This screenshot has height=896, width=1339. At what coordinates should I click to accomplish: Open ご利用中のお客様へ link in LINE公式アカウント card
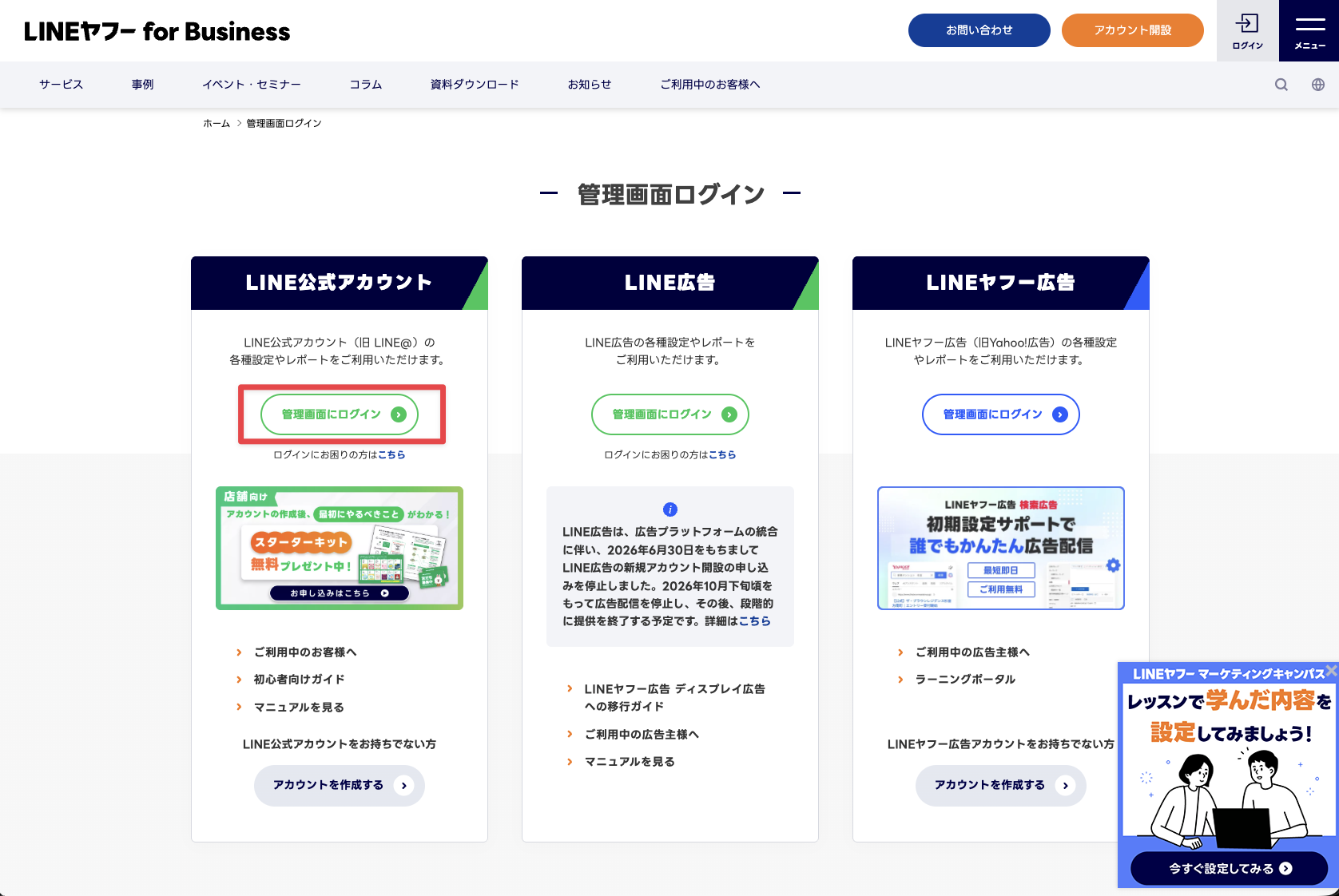(305, 652)
